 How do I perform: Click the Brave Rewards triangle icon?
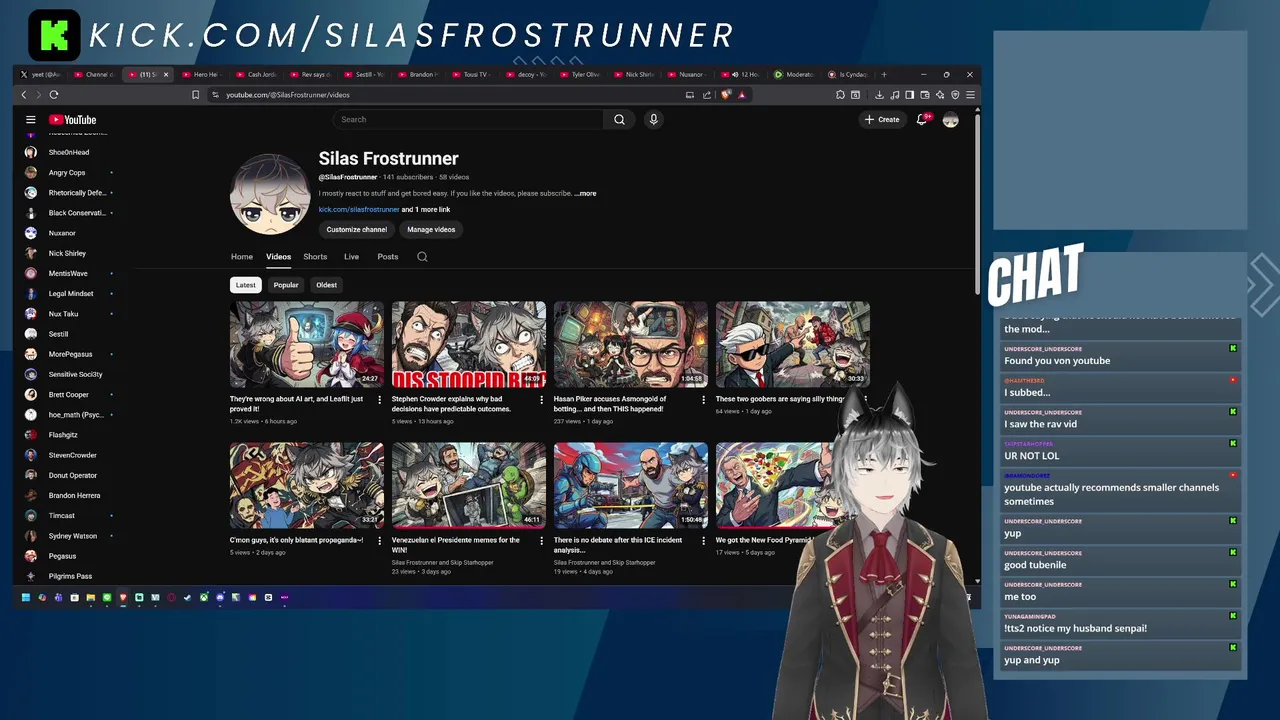tap(742, 95)
